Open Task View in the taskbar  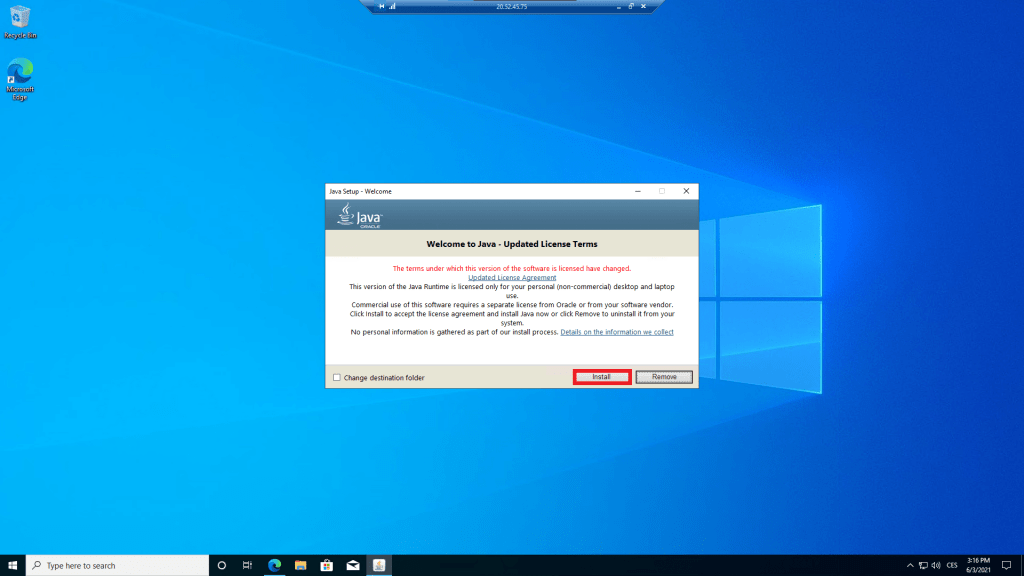click(247, 565)
